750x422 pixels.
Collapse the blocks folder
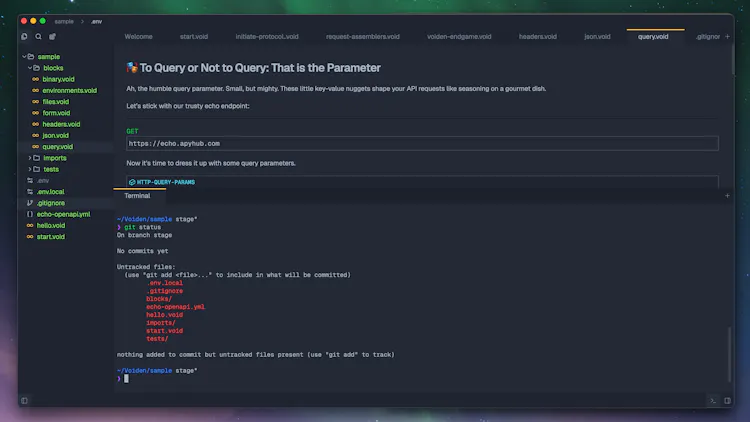(30, 68)
